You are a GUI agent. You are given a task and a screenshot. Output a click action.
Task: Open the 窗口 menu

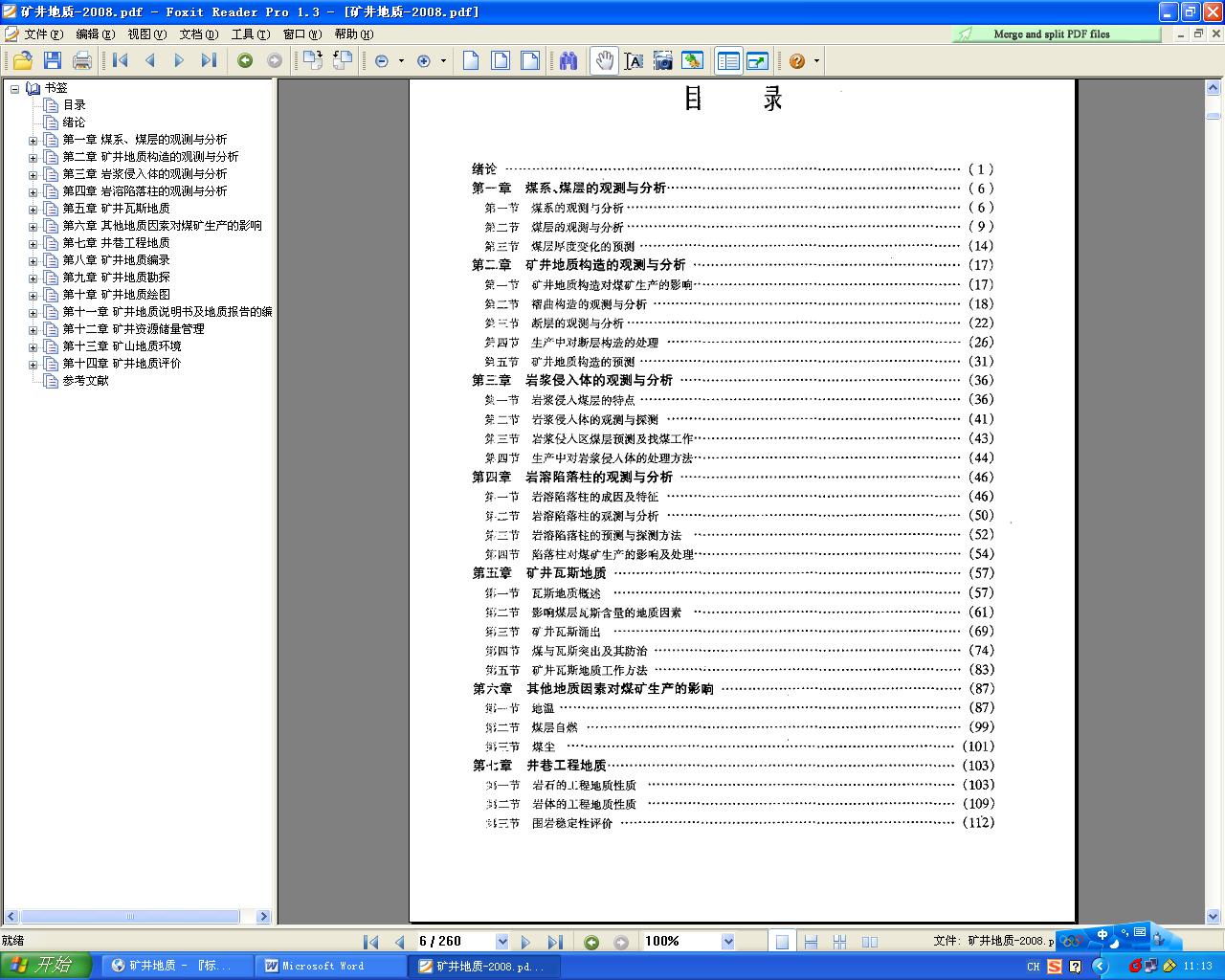301,33
